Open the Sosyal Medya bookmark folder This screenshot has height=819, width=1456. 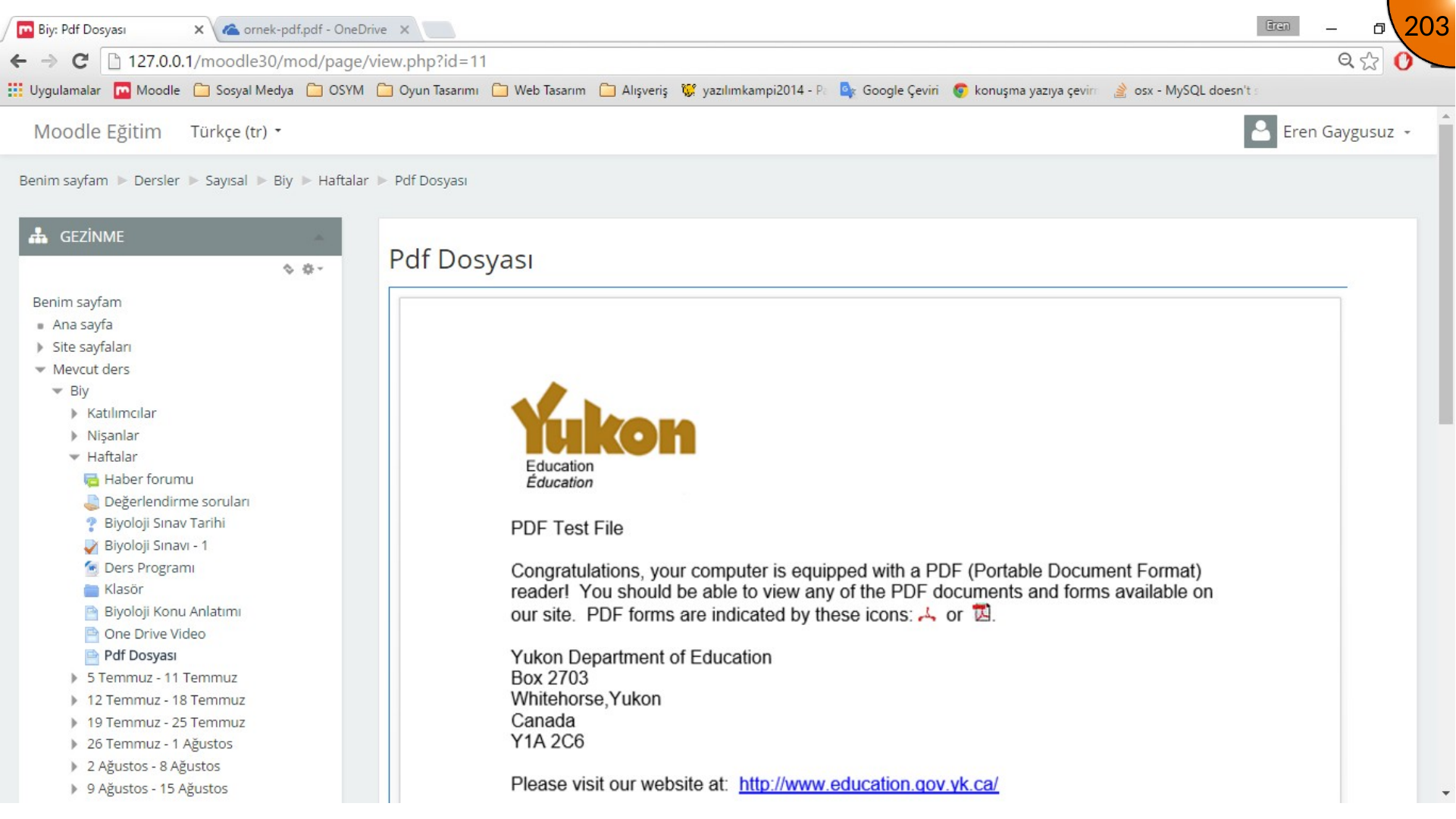coord(243,90)
